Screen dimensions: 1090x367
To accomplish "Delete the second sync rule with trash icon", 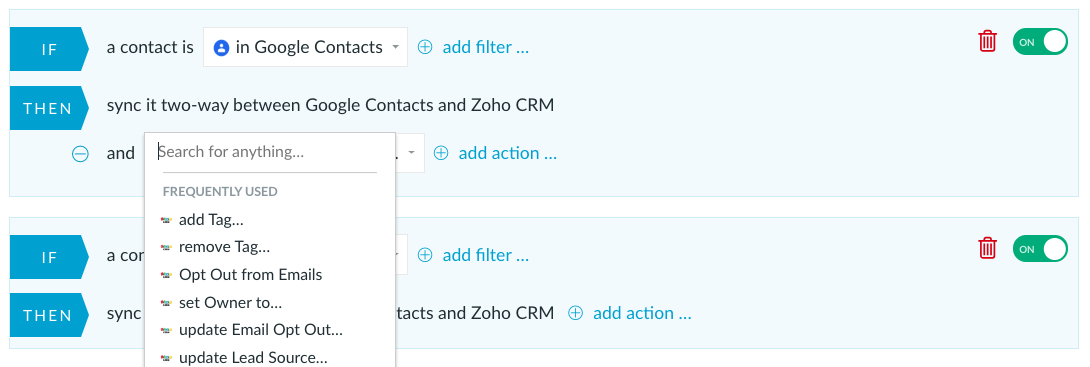I will click(x=987, y=248).
